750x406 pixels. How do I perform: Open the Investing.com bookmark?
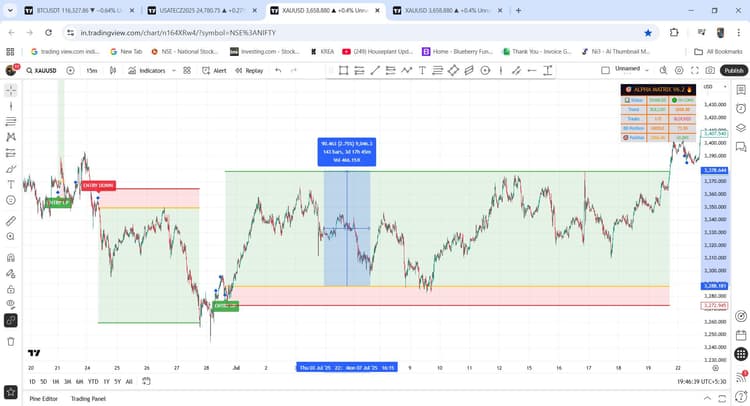[265, 51]
